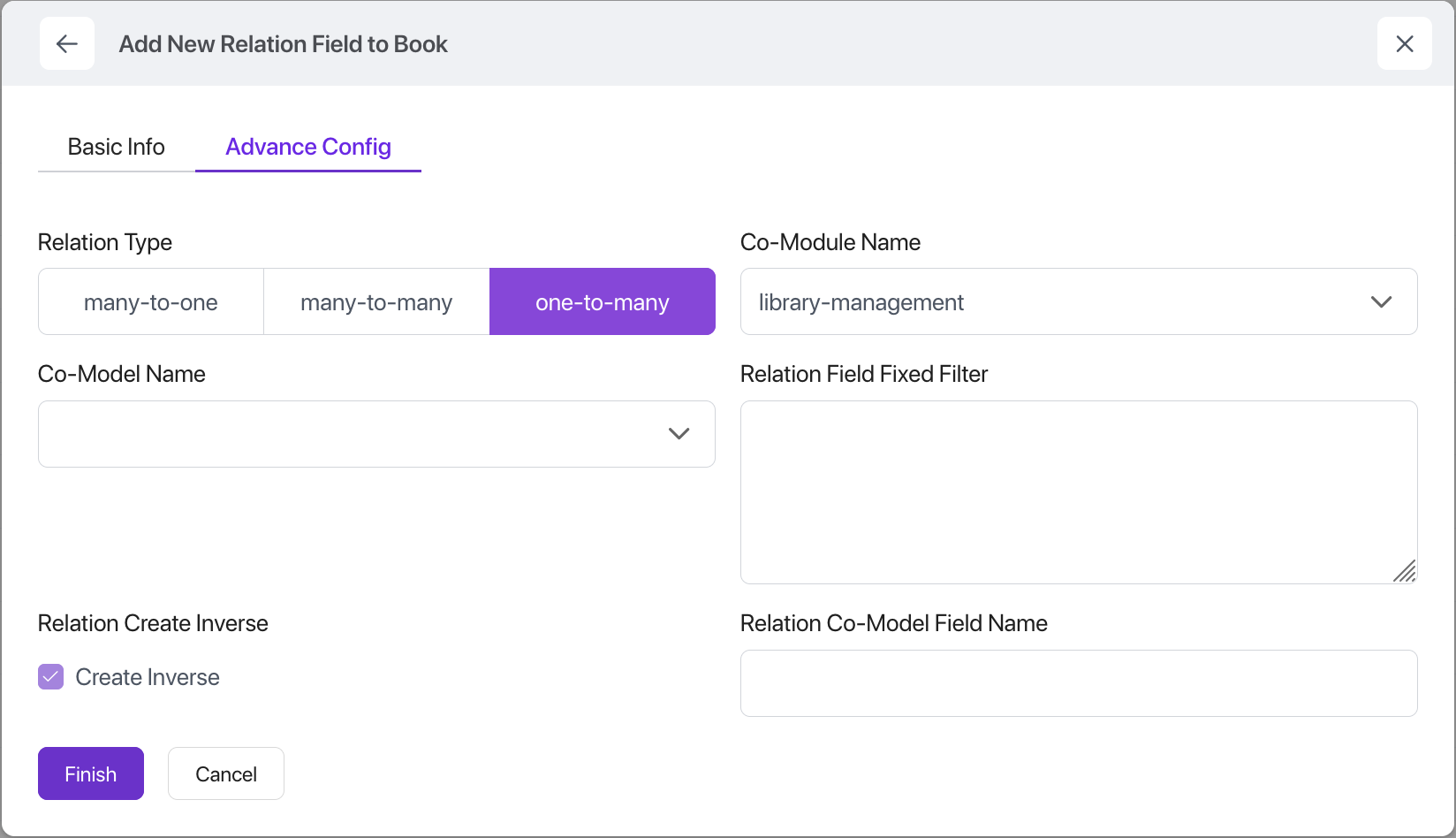This screenshot has height=838, width=1456.
Task: Select many-to-one relation type
Action: click(151, 302)
